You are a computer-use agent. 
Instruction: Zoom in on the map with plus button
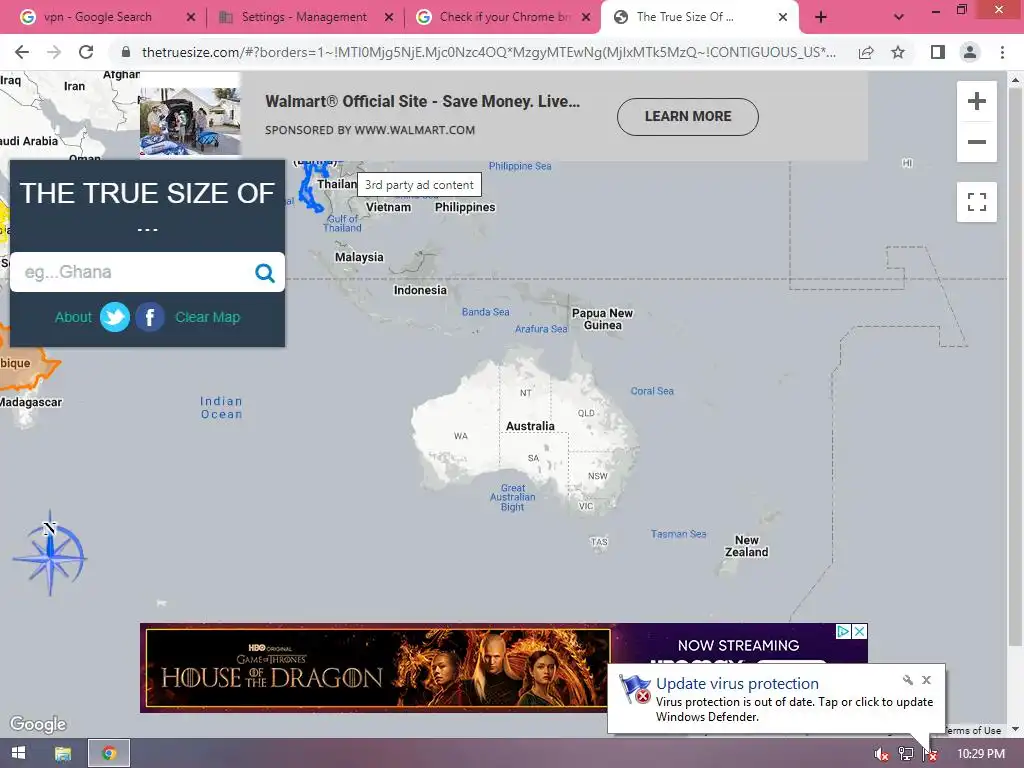(x=976, y=101)
